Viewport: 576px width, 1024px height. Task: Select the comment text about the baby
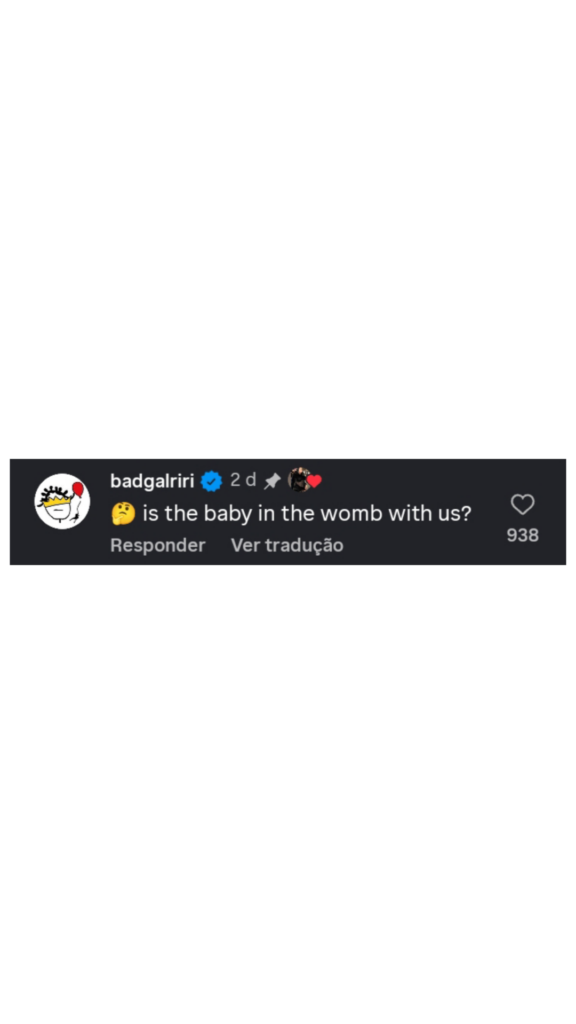pyautogui.click(x=306, y=514)
